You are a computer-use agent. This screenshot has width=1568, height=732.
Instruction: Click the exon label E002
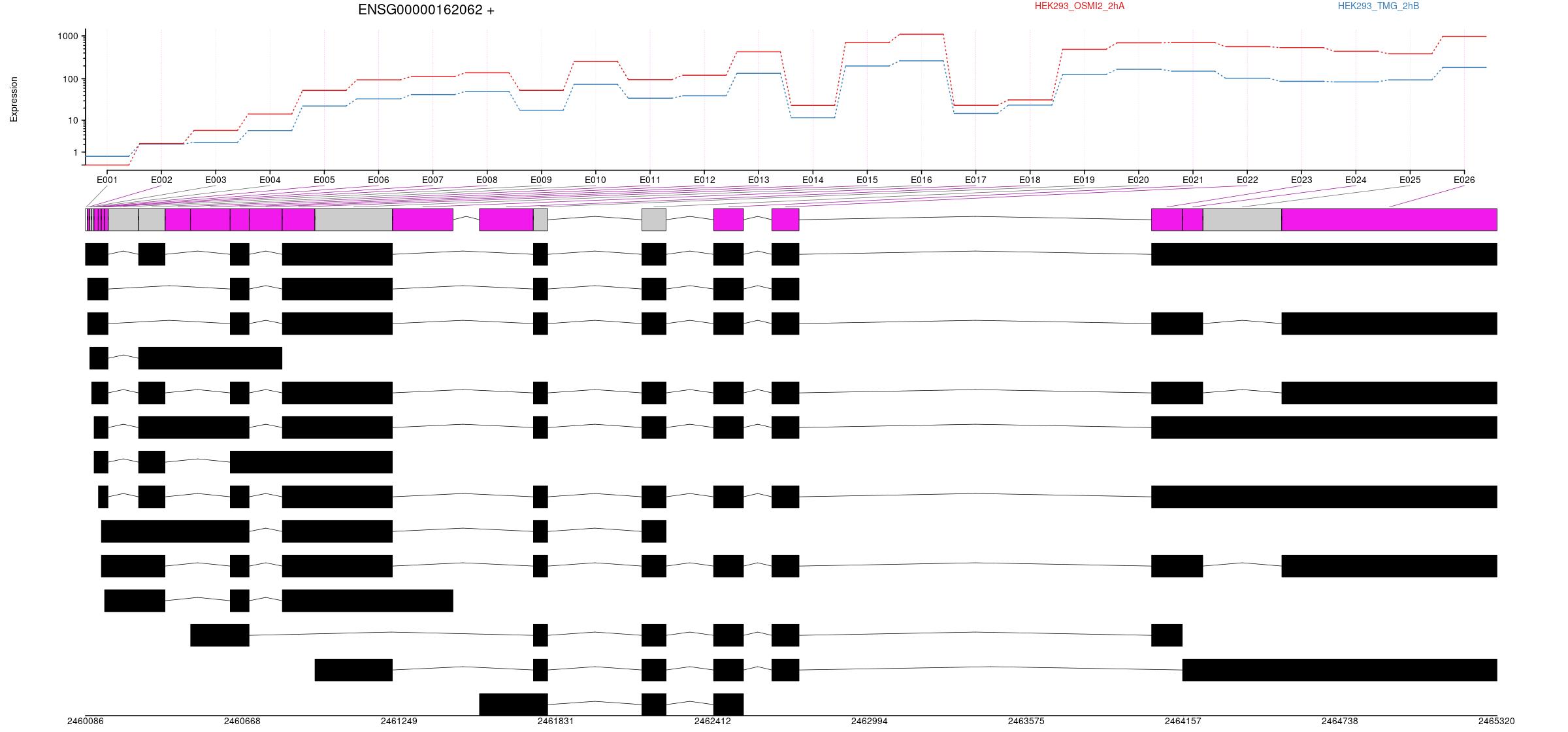[161, 180]
